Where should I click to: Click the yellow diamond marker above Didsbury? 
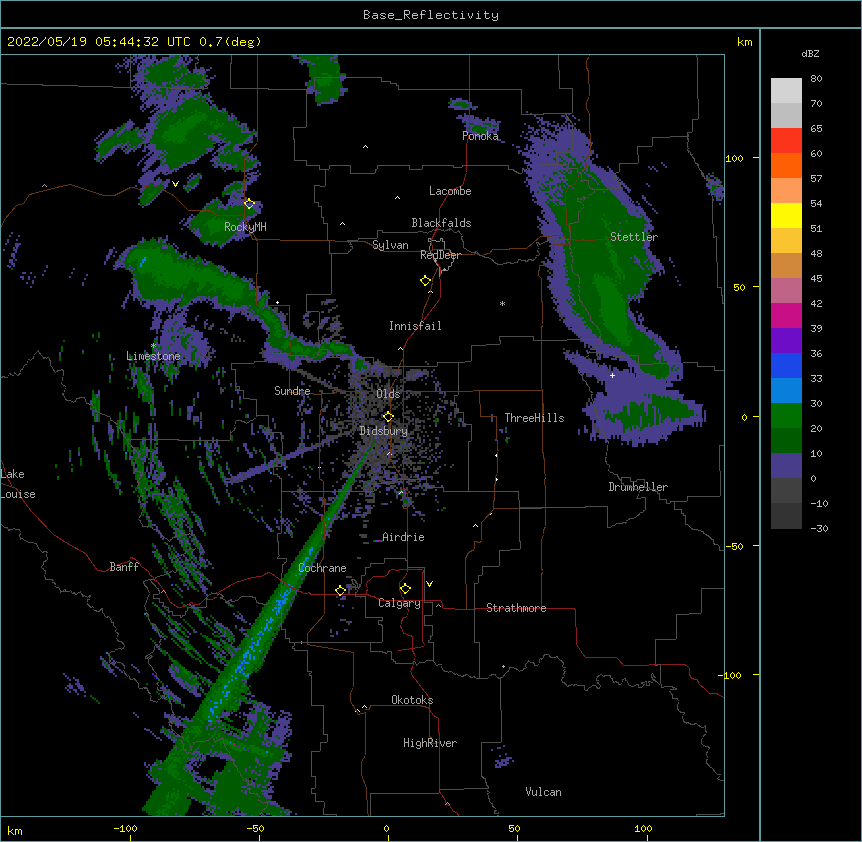[x=388, y=417]
